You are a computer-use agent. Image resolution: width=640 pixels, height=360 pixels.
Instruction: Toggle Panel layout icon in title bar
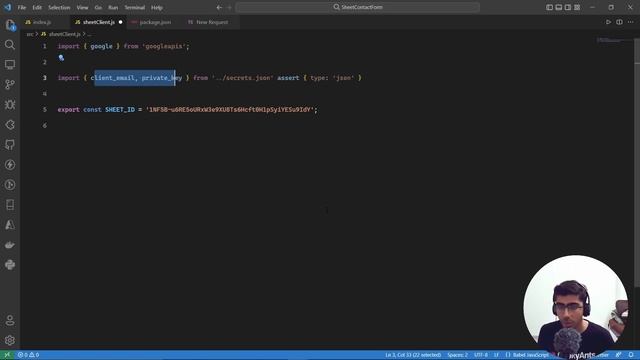tap(559, 7)
